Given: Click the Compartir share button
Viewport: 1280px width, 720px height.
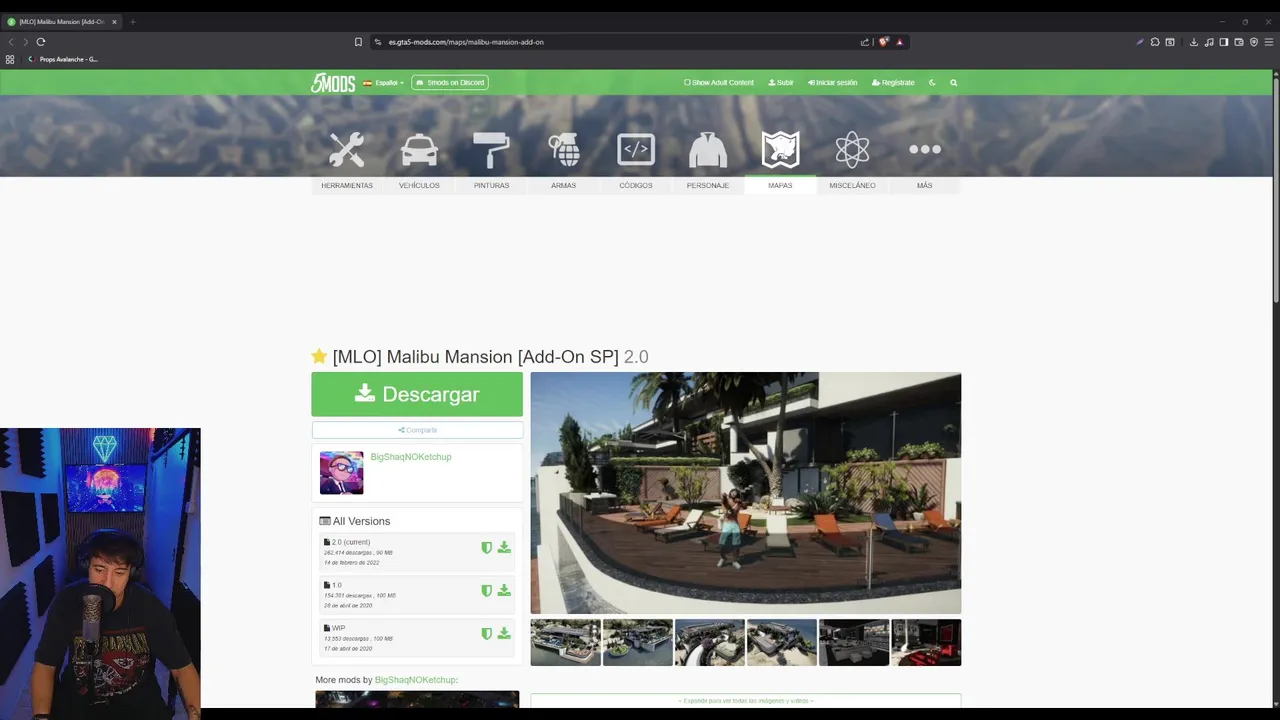Looking at the screenshot, I should [x=417, y=430].
